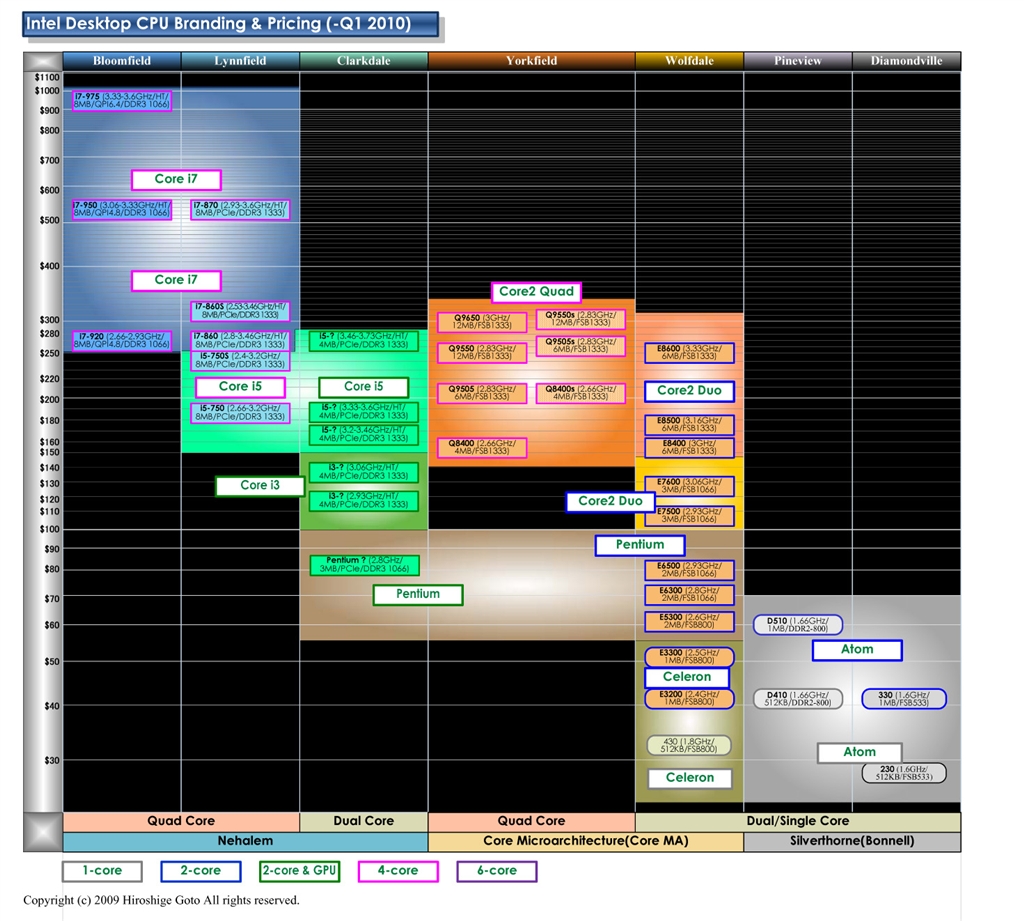Click the Pentium ? 2.8GHz processor box
Viewport: 1024px width, 921px height.
click(x=364, y=565)
